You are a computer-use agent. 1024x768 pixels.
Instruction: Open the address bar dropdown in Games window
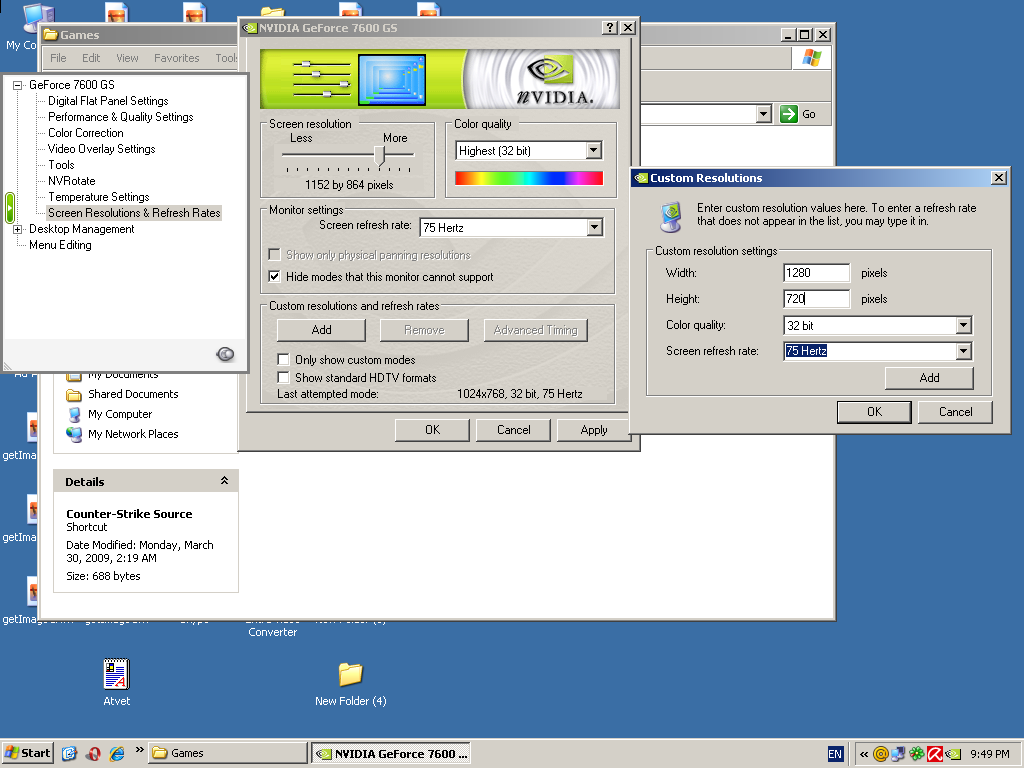[x=763, y=114]
